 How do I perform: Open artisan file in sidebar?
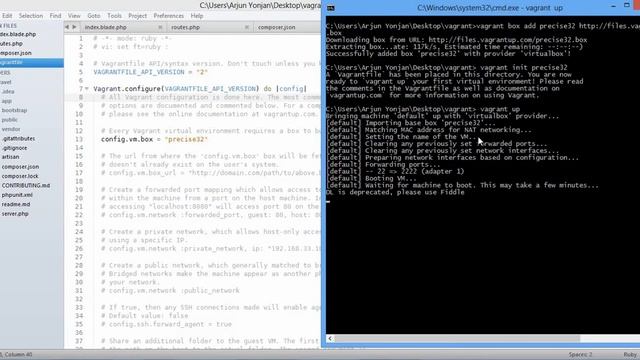click(10, 157)
